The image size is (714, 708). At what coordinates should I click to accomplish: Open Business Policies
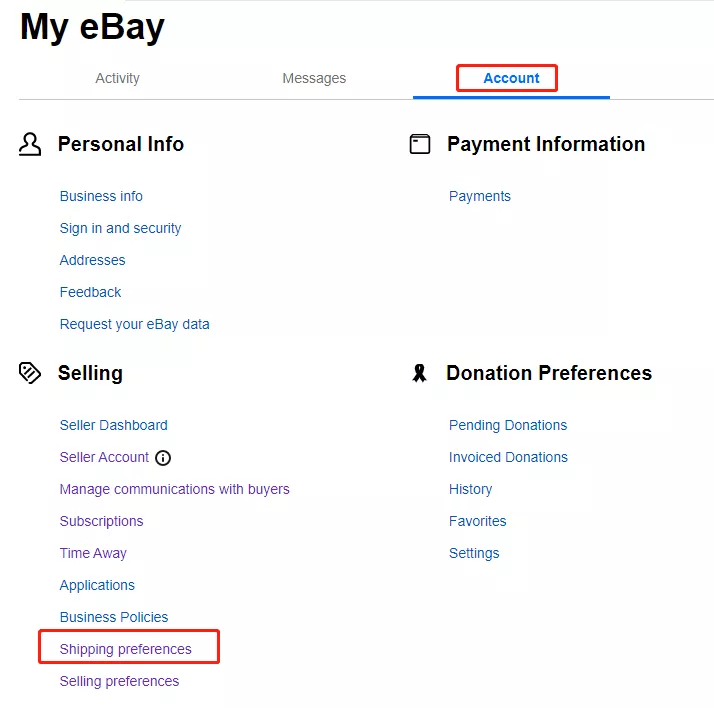(x=113, y=617)
